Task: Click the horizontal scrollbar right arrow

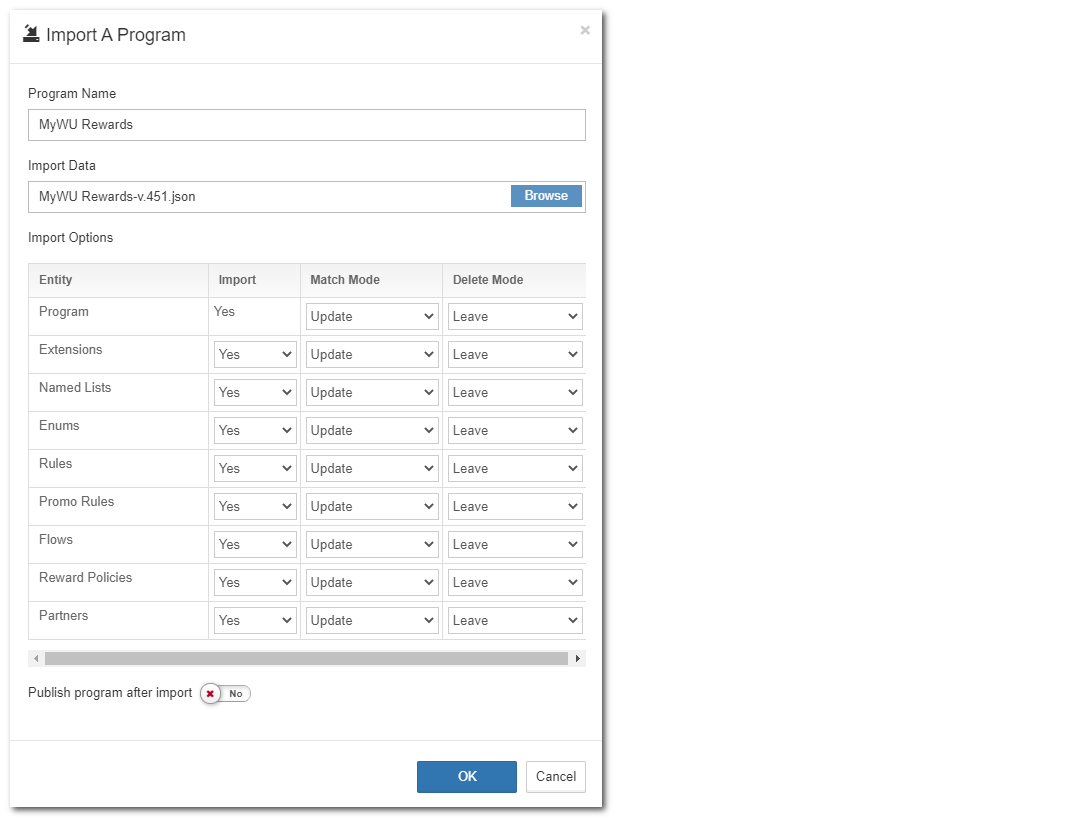Action: coord(577,659)
